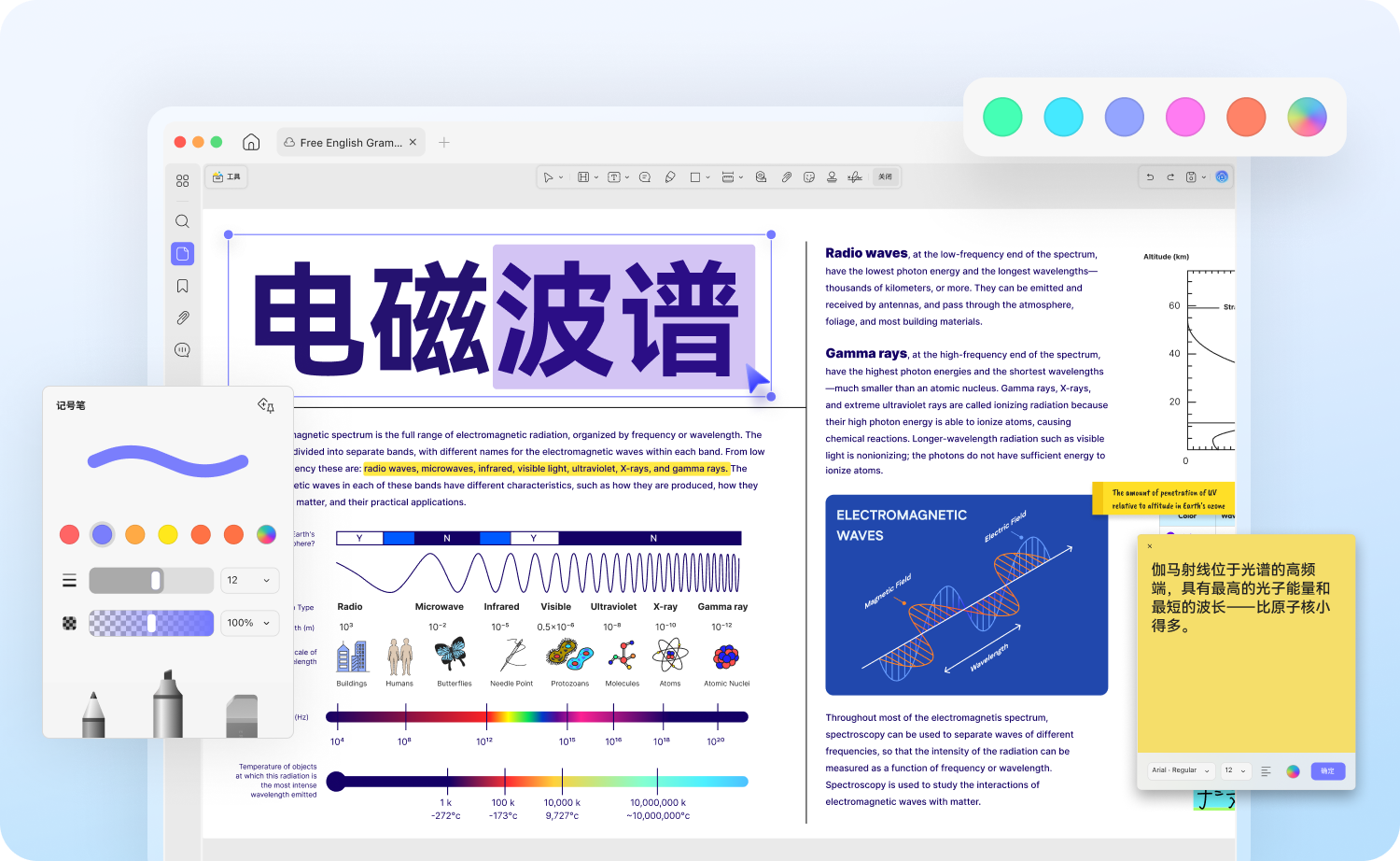Image resolution: width=1400 pixels, height=861 pixels.
Task: Open the thumbnails grid icon in sidebar
Action: (182, 181)
